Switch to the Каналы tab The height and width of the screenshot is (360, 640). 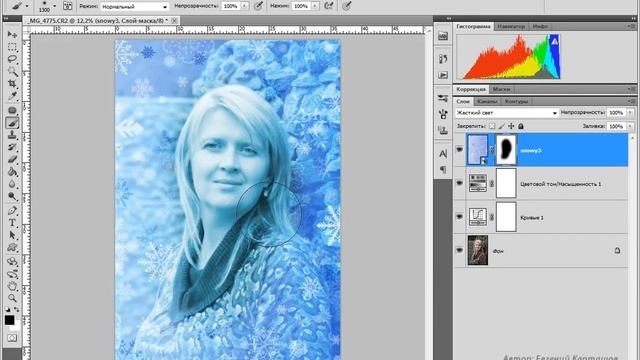[x=487, y=101]
